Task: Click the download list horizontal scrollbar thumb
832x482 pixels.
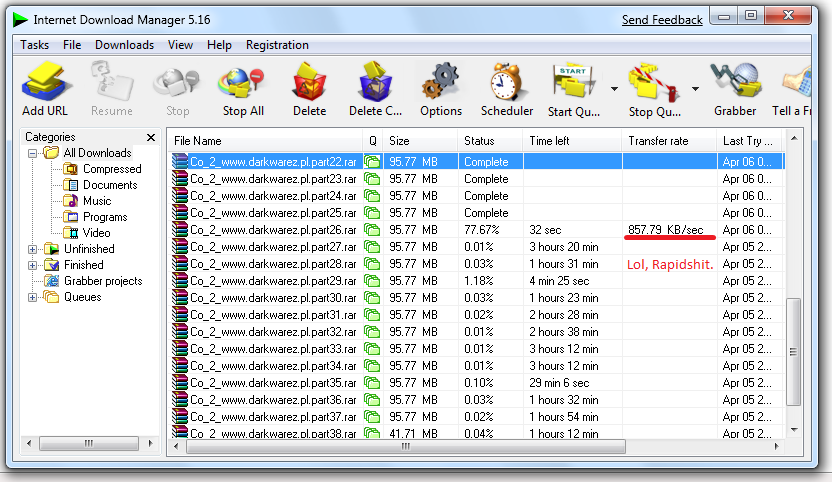Action: tap(406, 446)
